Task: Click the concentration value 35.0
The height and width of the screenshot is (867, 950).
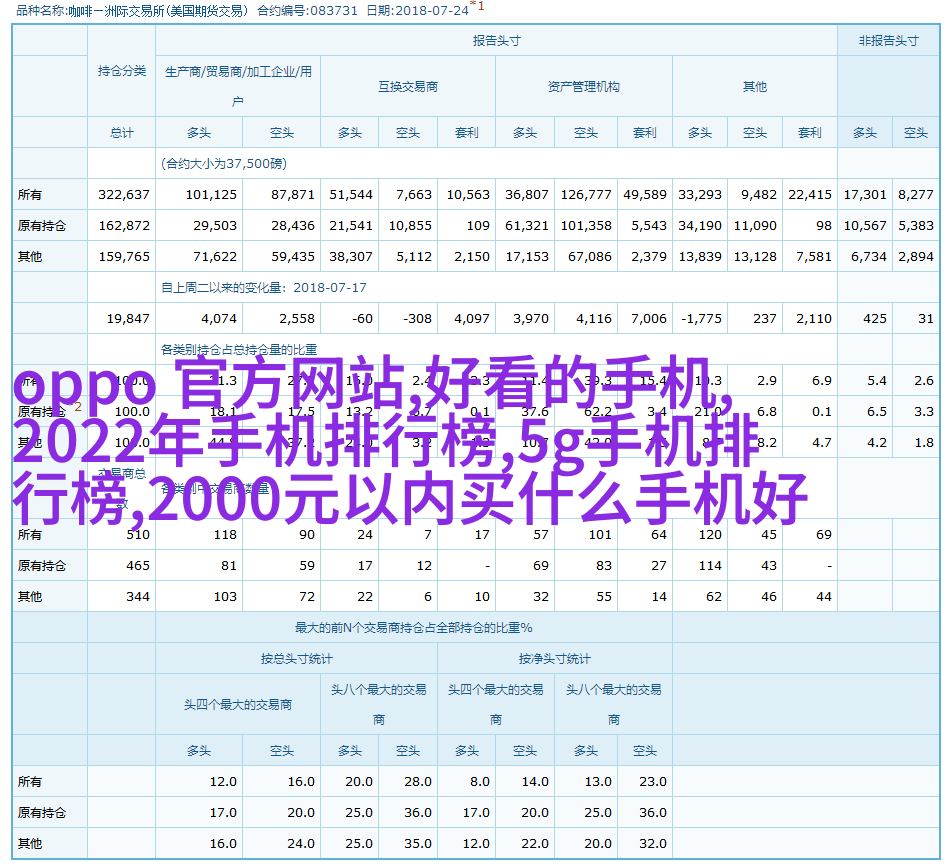Action: [x=418, y=843]
